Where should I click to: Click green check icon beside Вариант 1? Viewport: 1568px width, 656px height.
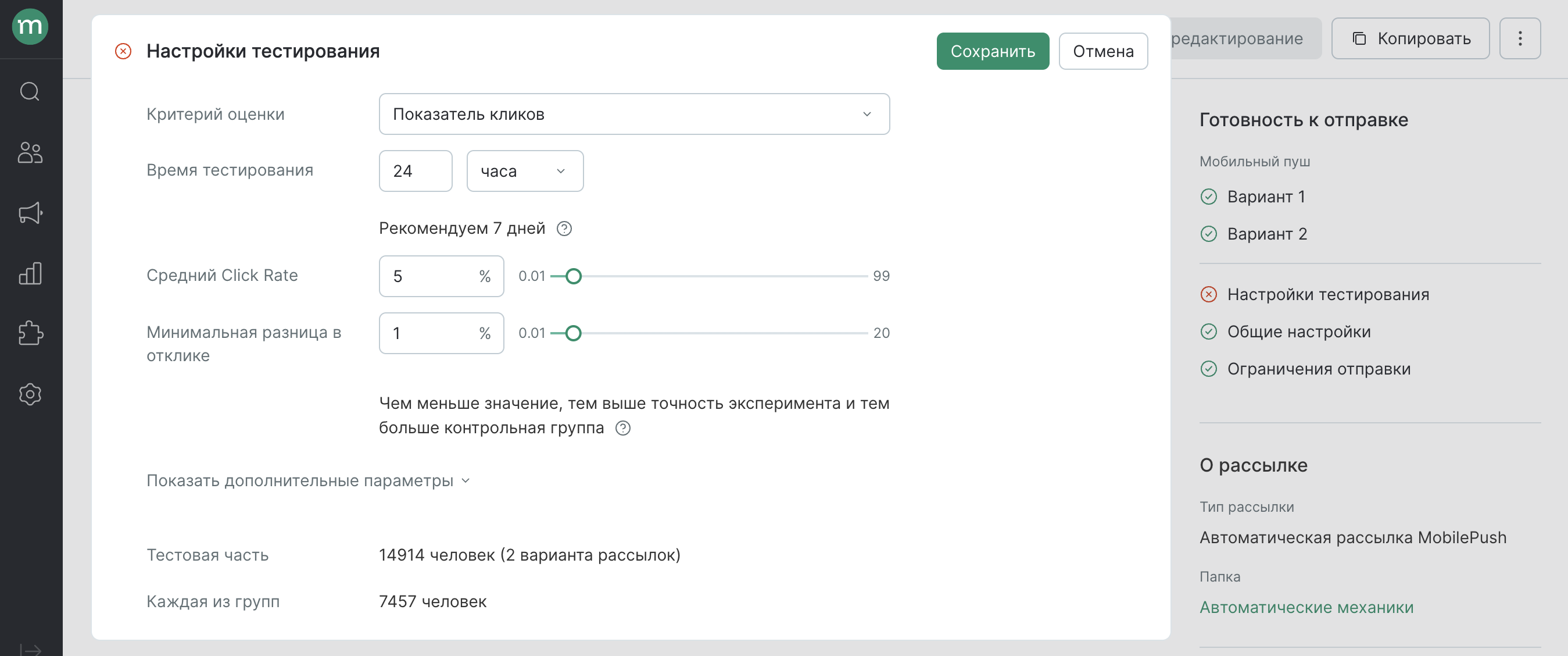1208,197
